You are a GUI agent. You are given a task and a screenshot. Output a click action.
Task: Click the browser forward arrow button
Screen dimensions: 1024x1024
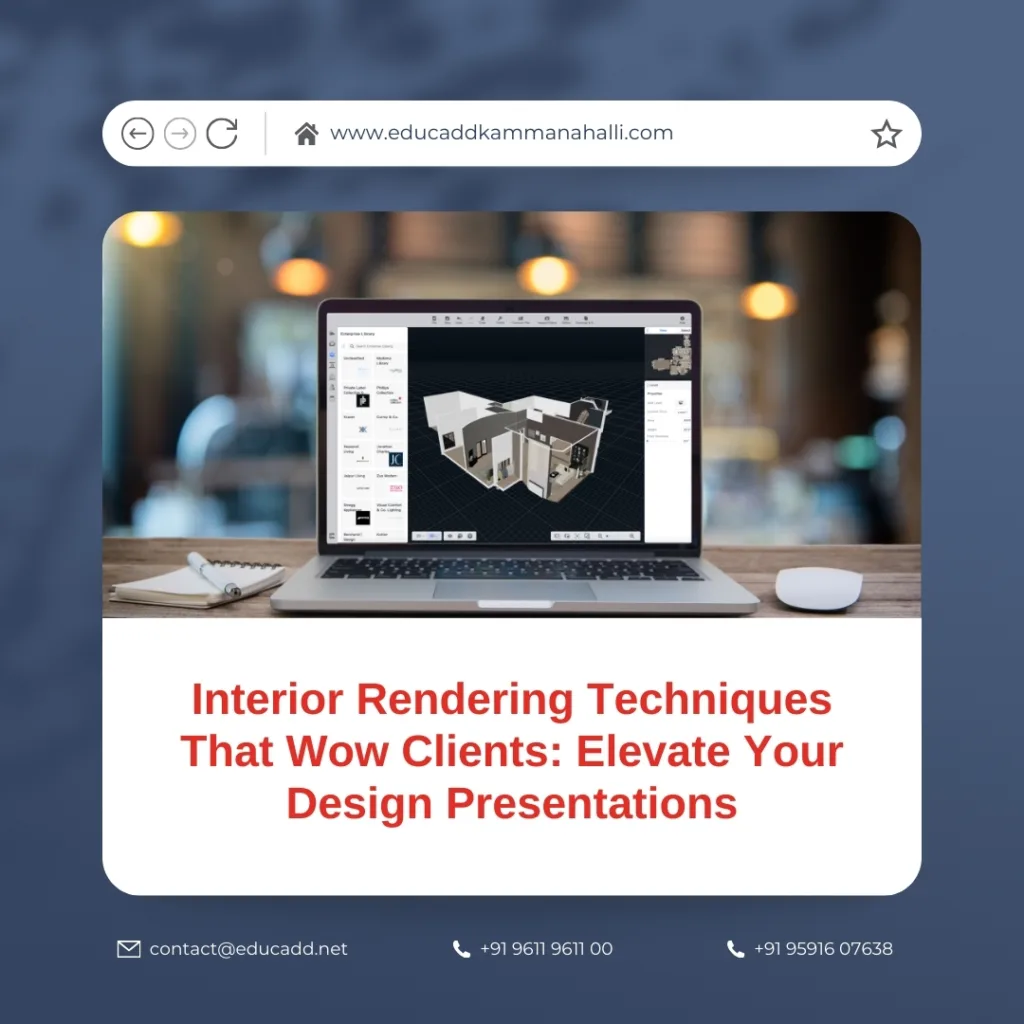click(x=180, y=133)
